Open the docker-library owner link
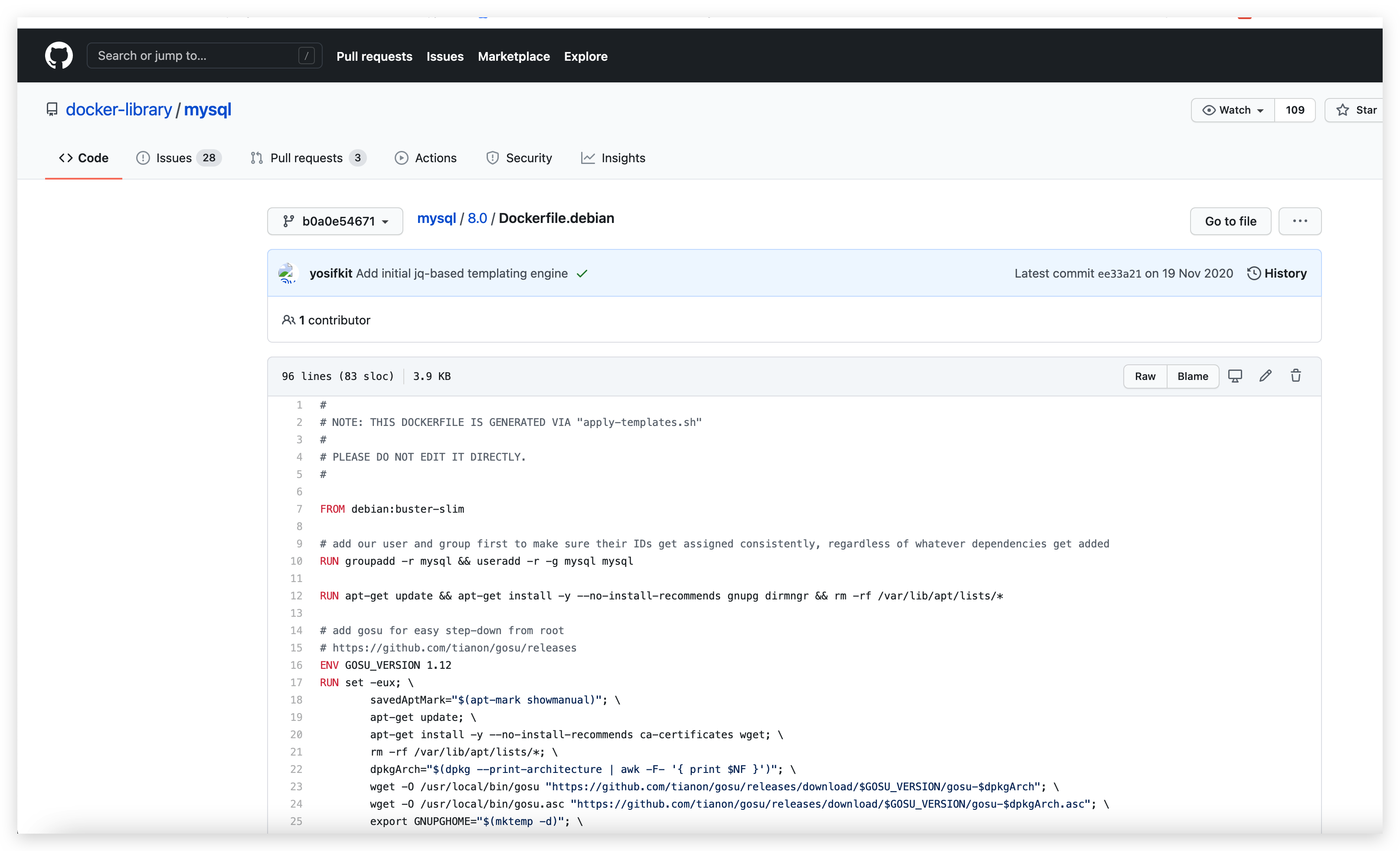The height and width of the screenshot is (851, 1400). 119,109
